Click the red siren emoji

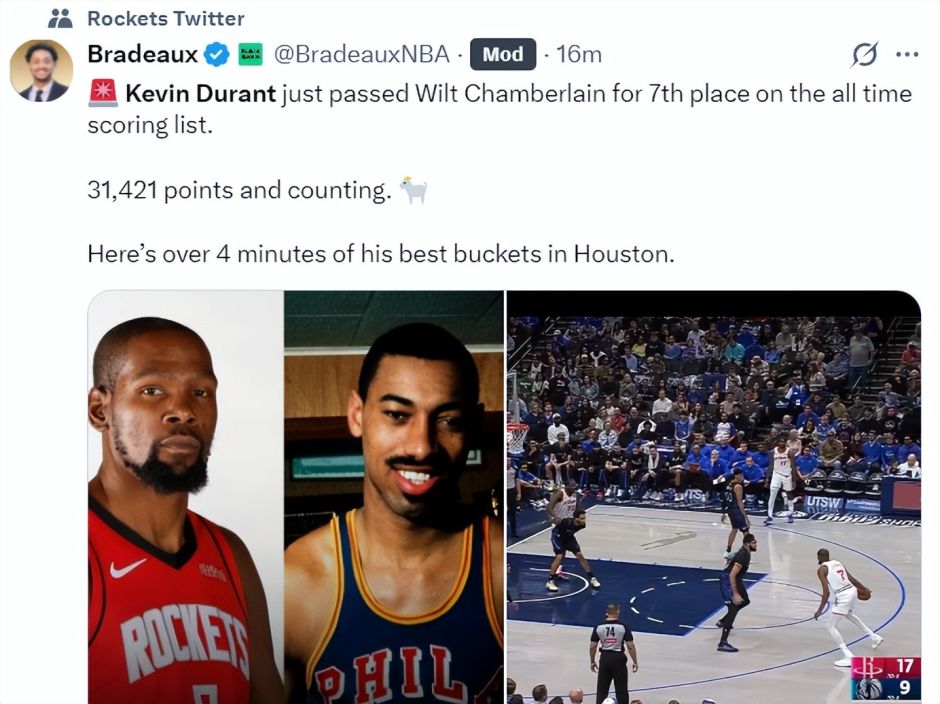[103, 94]
